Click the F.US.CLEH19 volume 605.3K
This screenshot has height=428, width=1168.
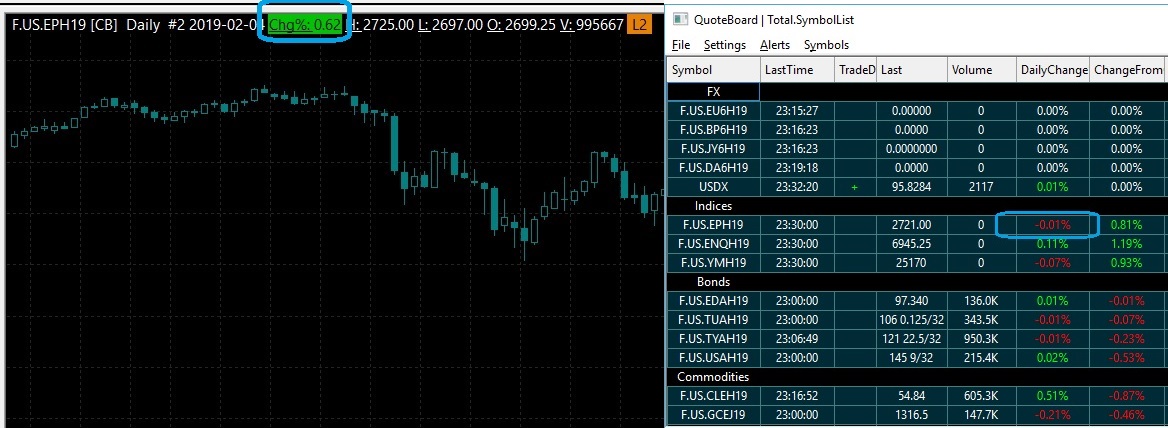[981, 396]
